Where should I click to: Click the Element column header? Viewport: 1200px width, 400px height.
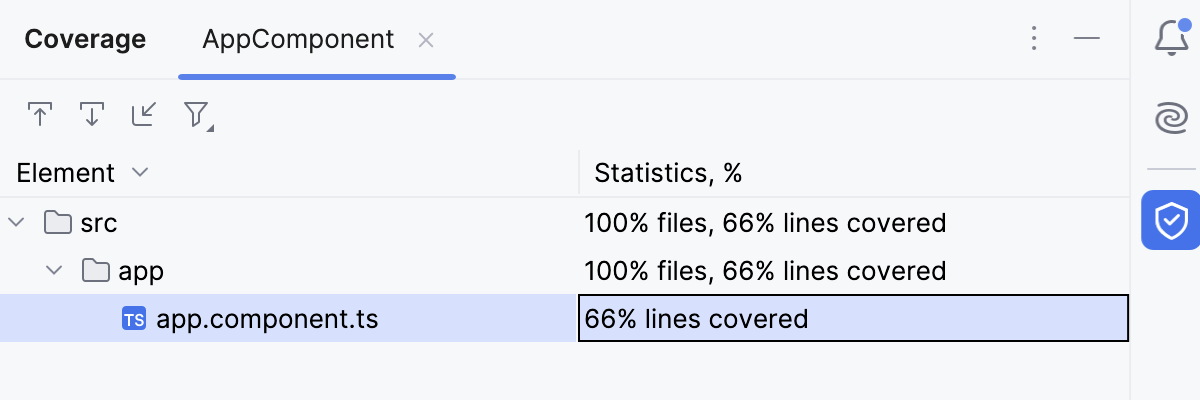pyautogui.click(x=66, y=173)
